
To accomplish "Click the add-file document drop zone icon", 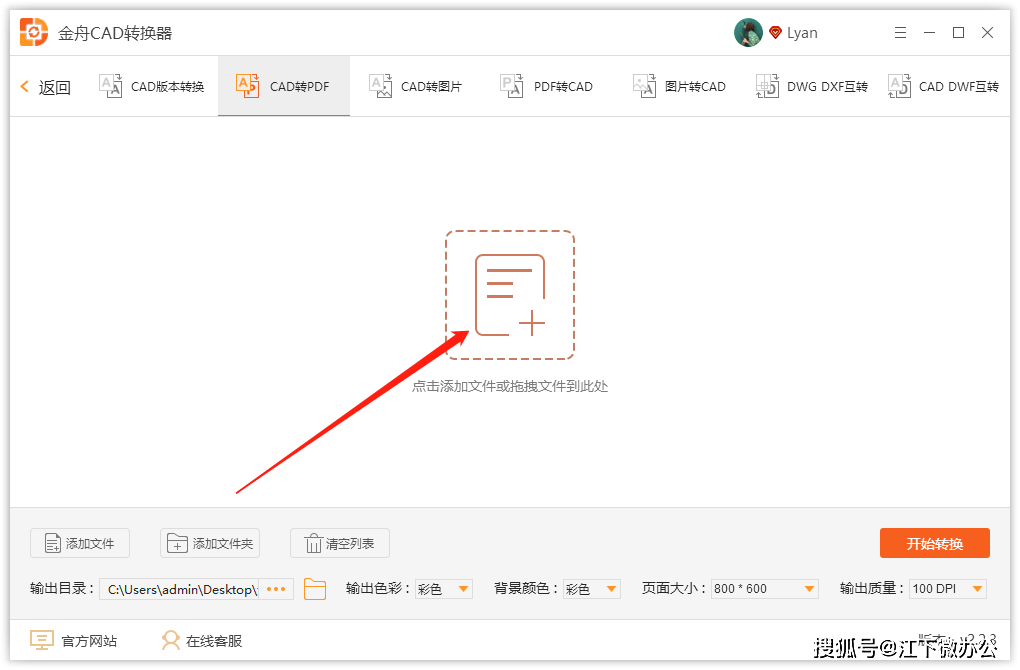I will [x=510, y=295].
